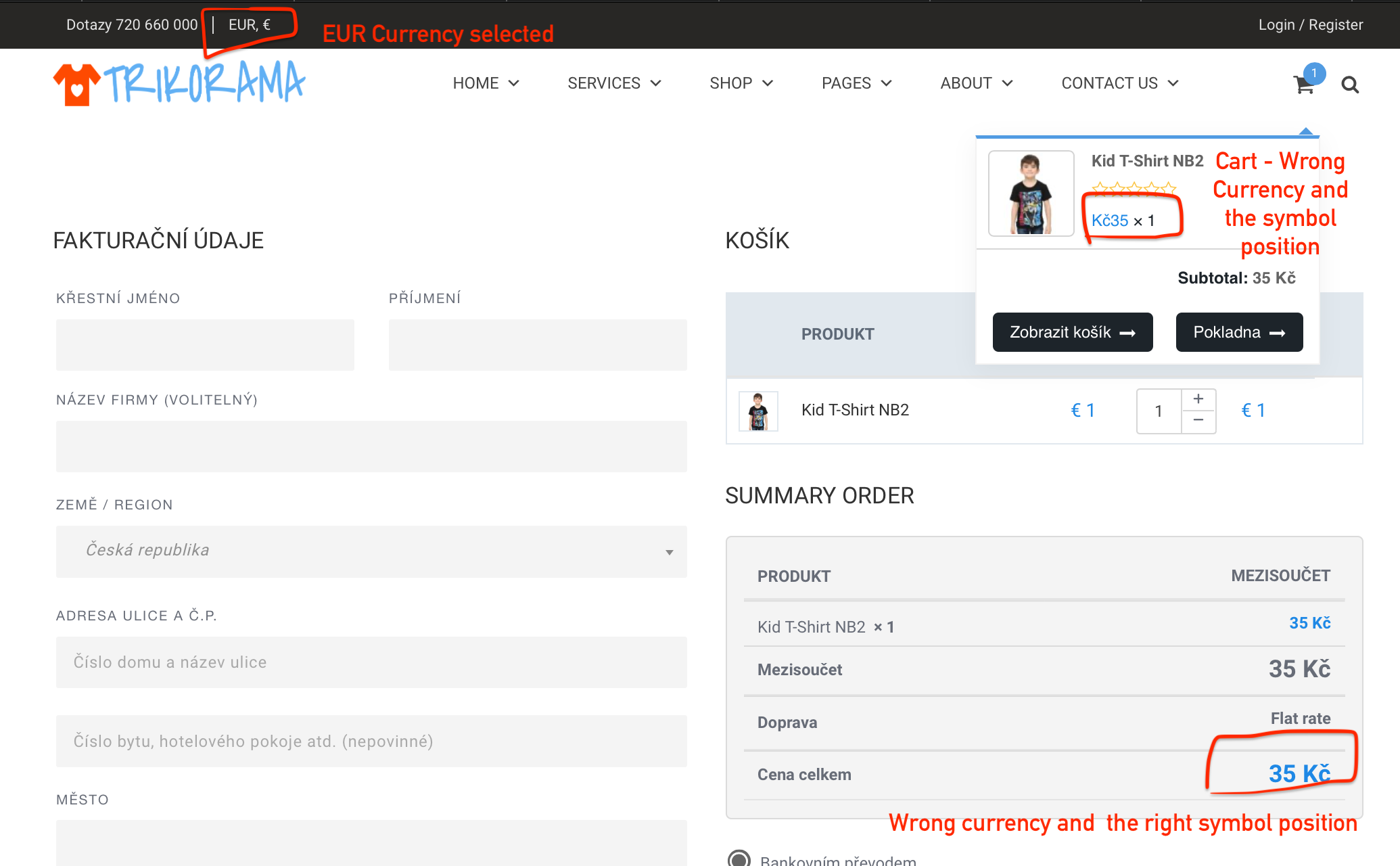The width and height of the screenshot is (1400, 866).
Task: Select Bankovním převodem payment option
Action: pos(739,858)
